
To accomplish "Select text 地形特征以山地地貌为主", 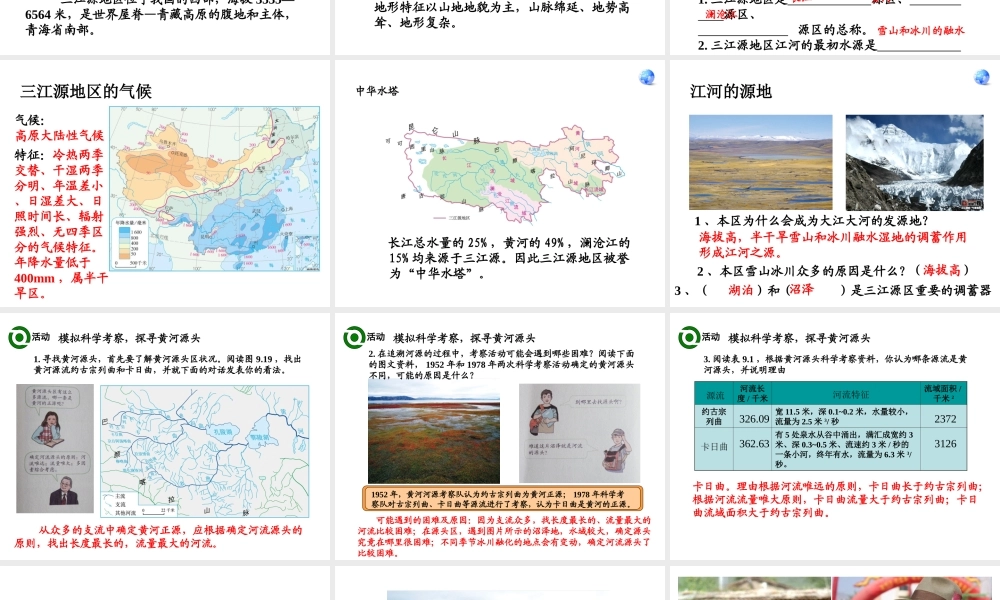I will coord(502,15).
